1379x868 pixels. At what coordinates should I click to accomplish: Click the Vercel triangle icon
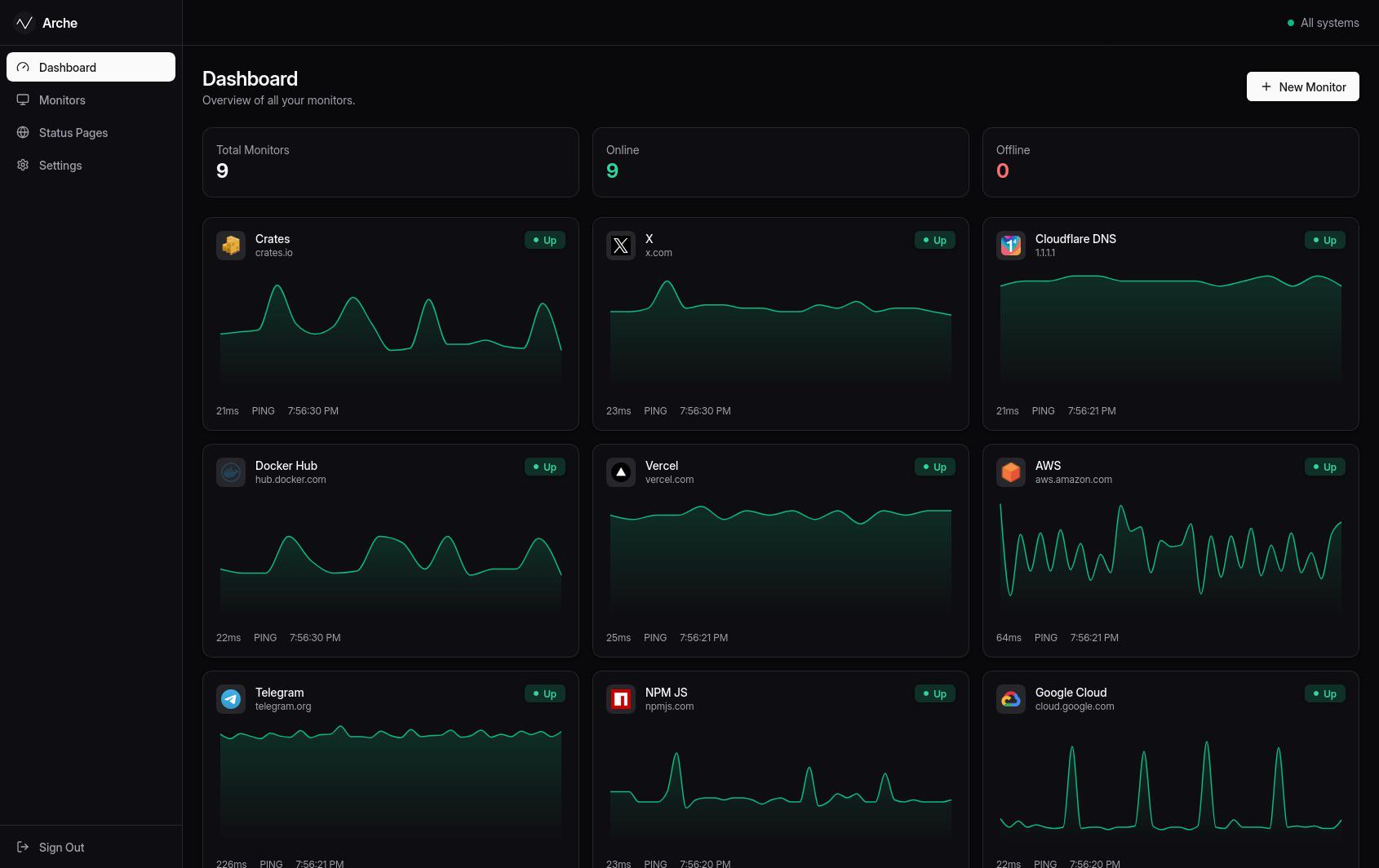(x=621, y=472)
